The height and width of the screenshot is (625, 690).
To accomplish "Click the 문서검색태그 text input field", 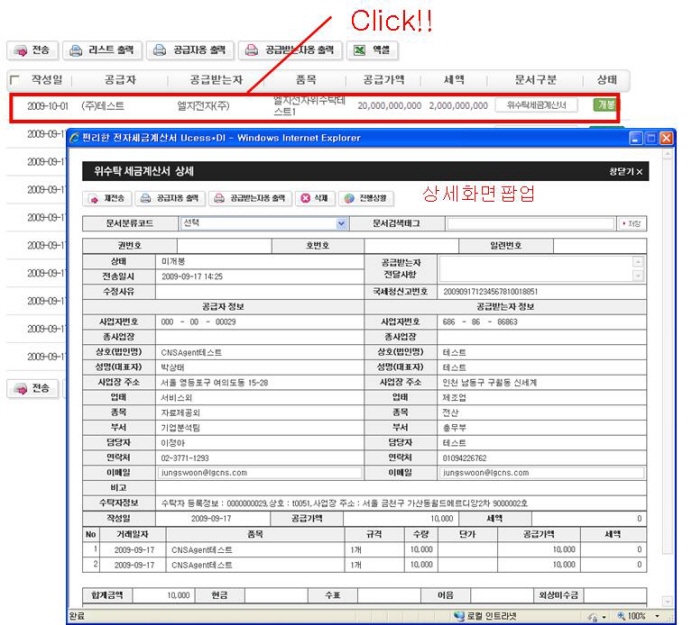I will [x=530, y=223].
